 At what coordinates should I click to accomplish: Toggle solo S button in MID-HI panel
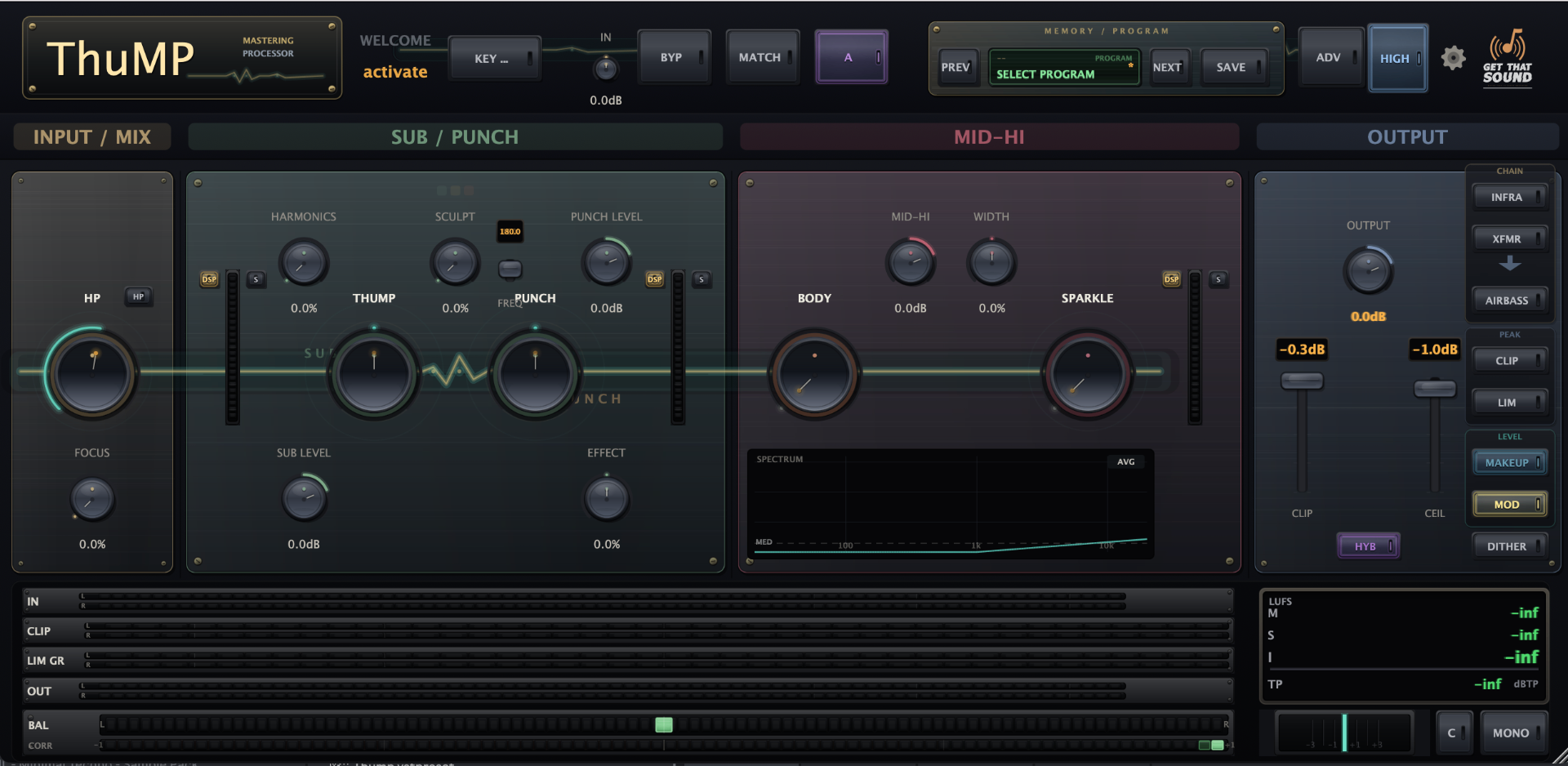point(1218,279)
